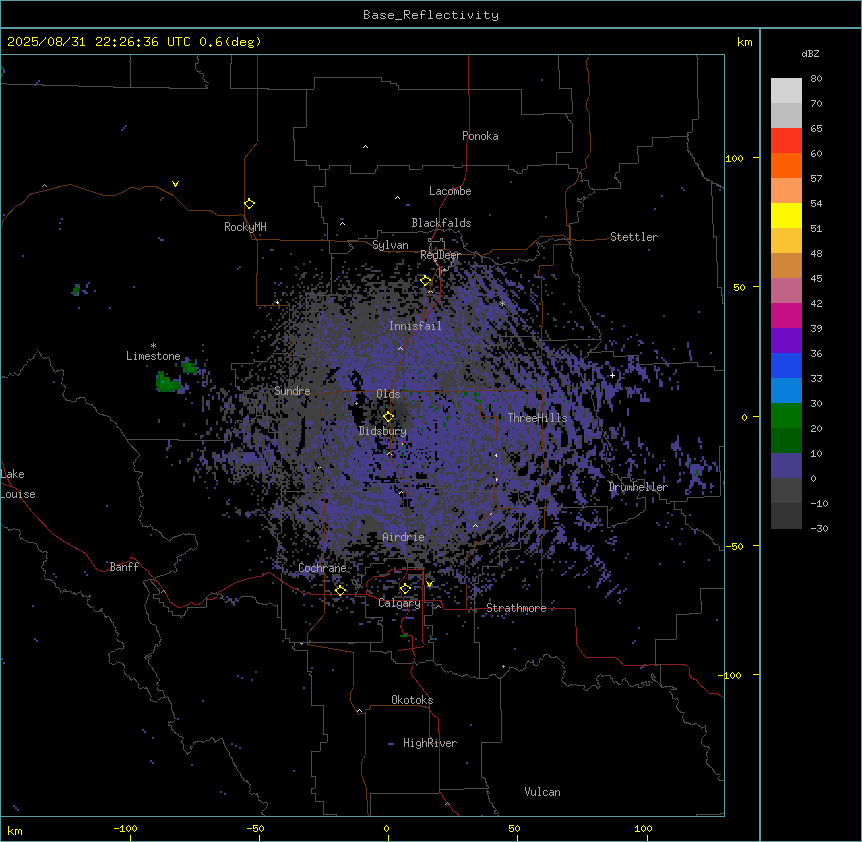
Task: Pick the bright green swatch in dBZ legend
Action: pos(786,416)
